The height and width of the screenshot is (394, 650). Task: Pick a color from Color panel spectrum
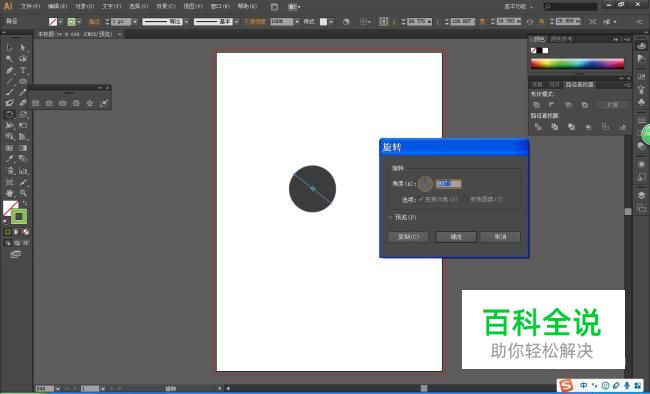pos(577,63)
